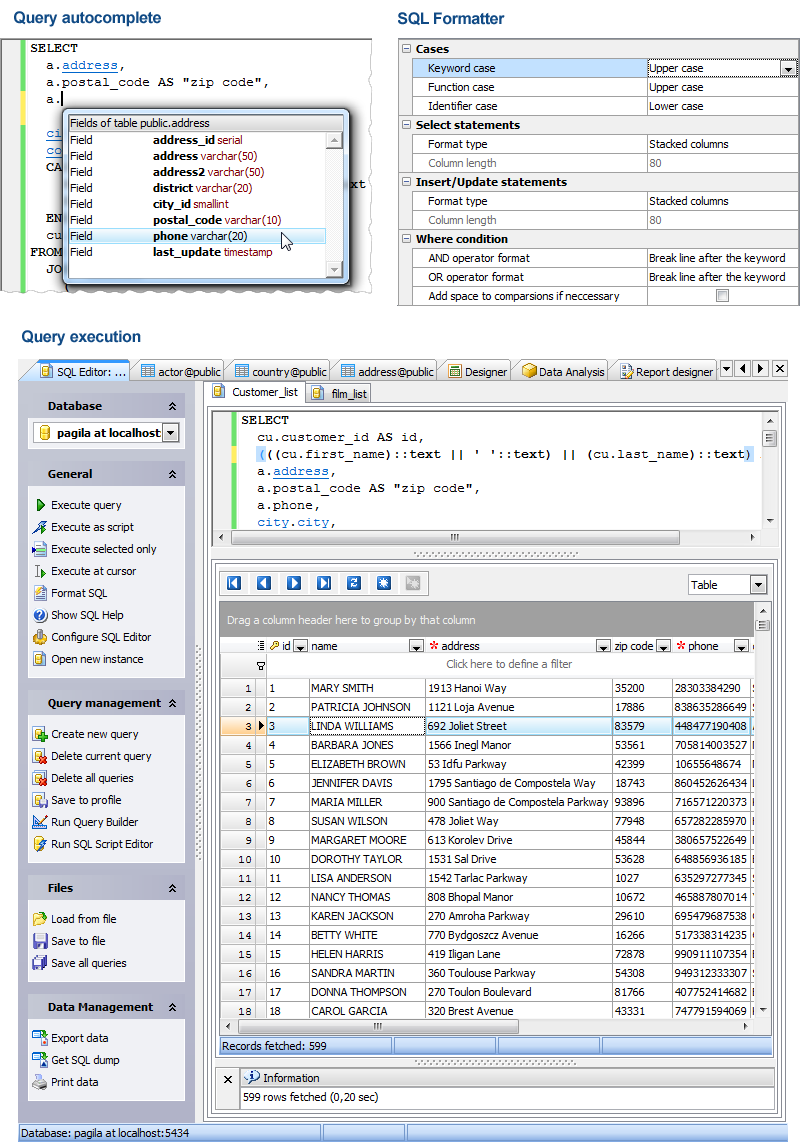Open the Keyword case dropdown

point(789,68)
